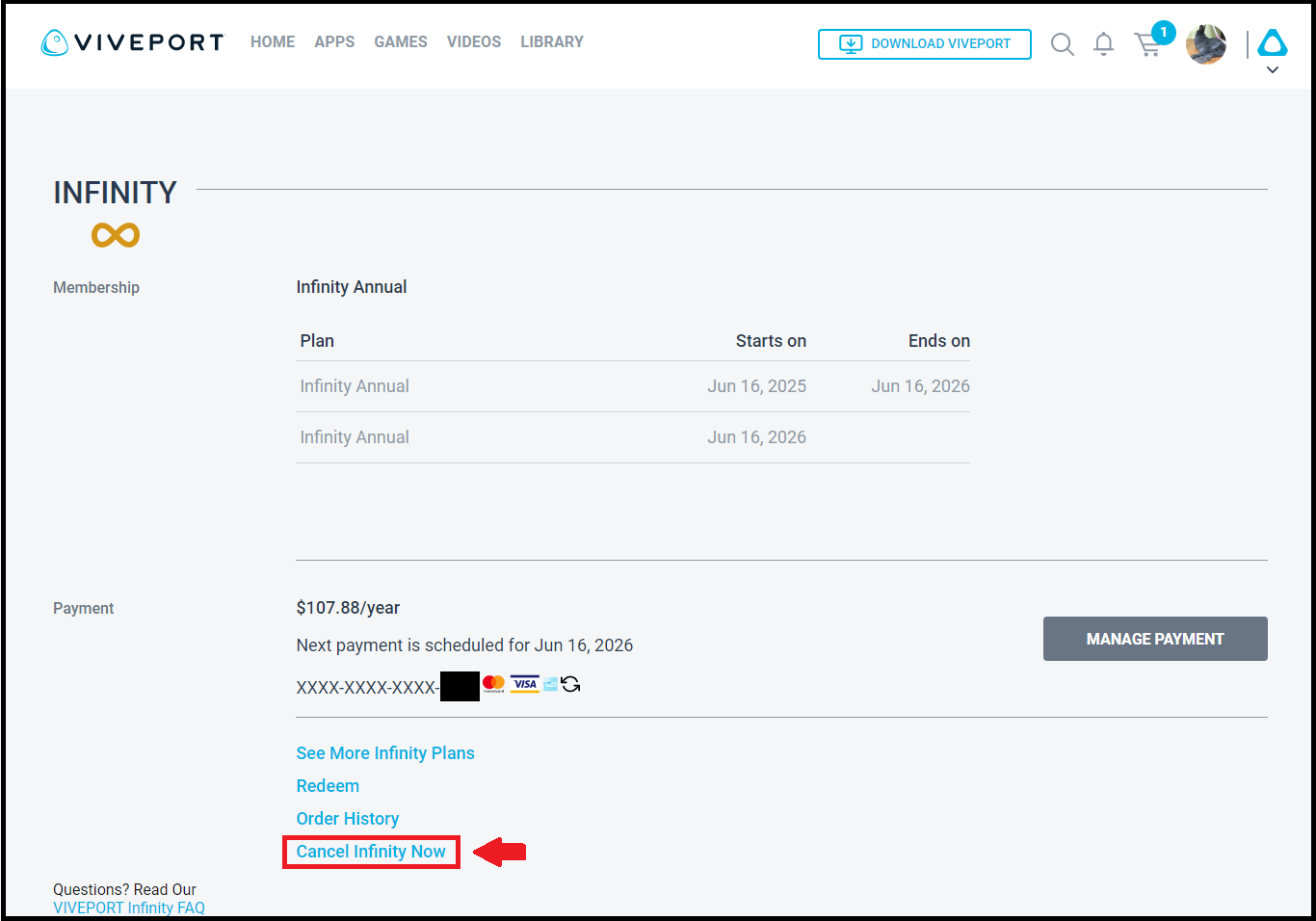
Task: Click the blue VIVE triangle icon
Action: [x=1273, y=42]
